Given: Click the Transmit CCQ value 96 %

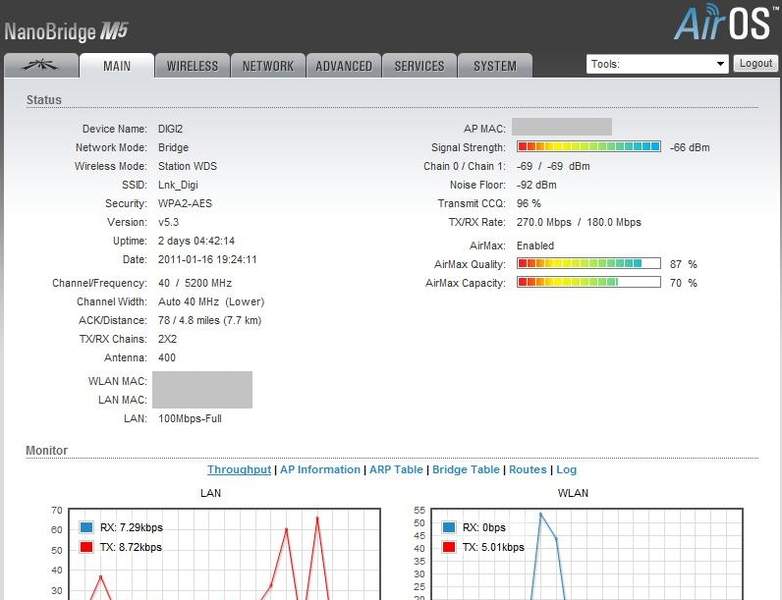Looking at the screenshot, I should 529,203.
